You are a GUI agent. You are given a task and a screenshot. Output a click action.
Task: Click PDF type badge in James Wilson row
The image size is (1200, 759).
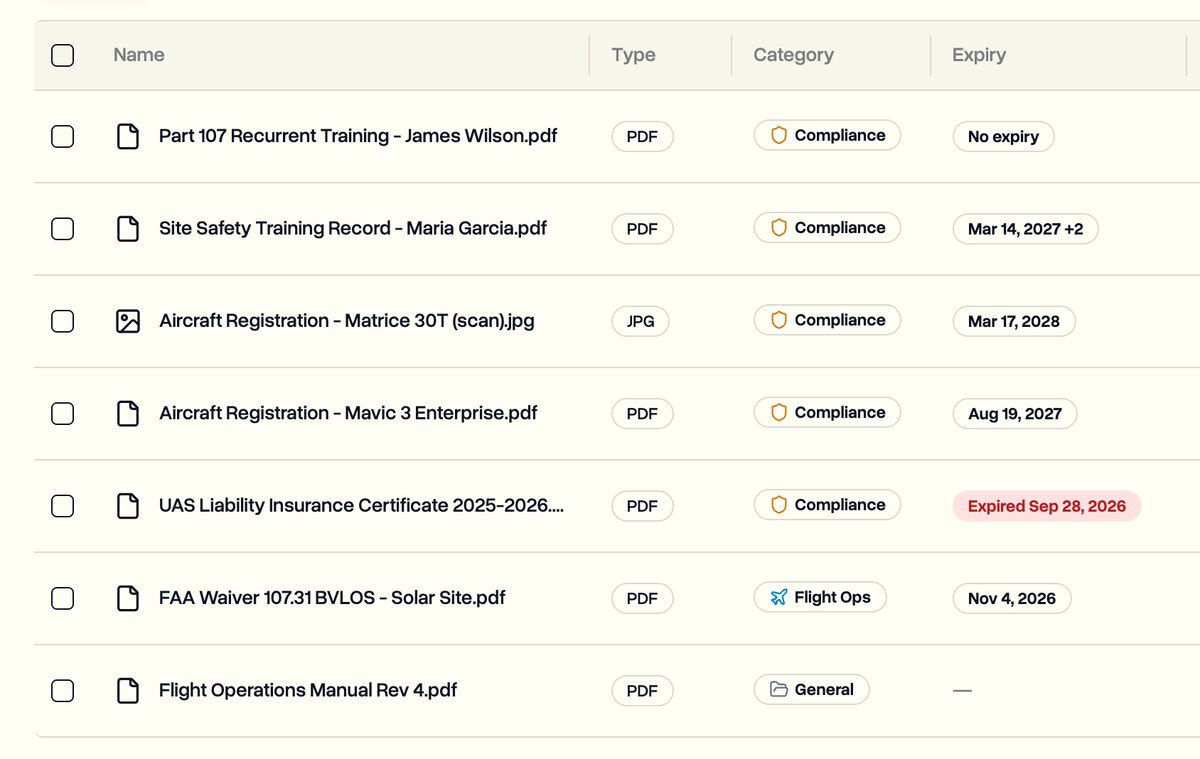[x=642, y=137]
